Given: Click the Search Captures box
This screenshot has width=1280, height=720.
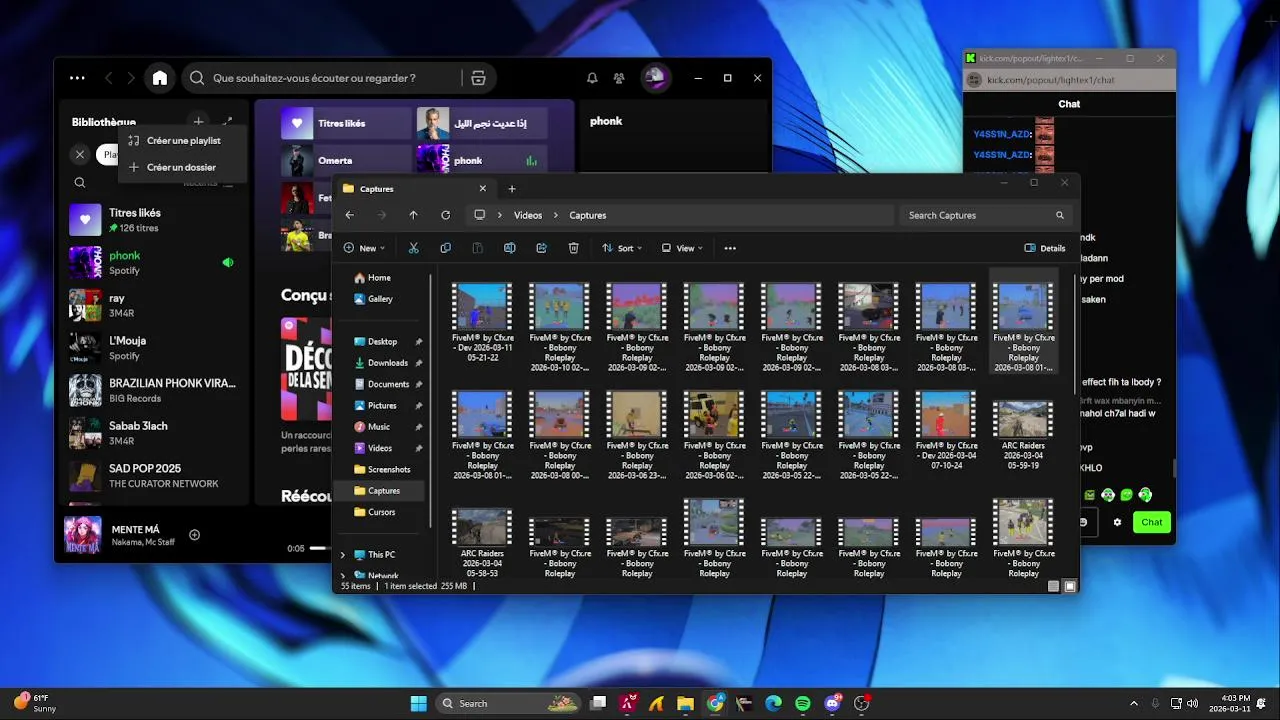Looking at the screenshot, I should (x=986, y=215).
